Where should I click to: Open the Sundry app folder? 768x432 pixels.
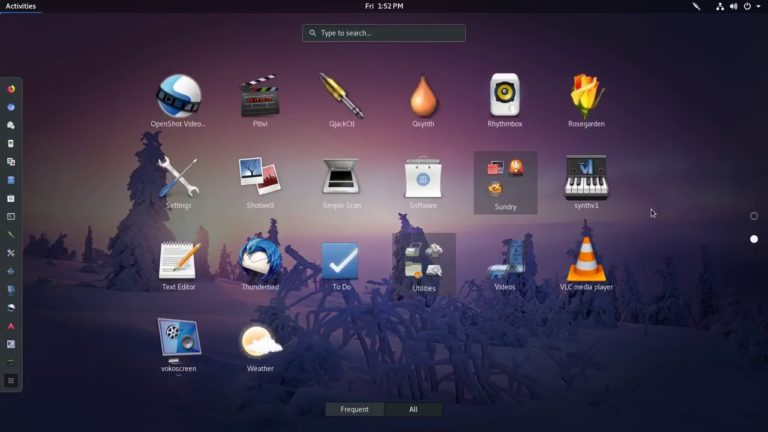click(x=505, y=183)
